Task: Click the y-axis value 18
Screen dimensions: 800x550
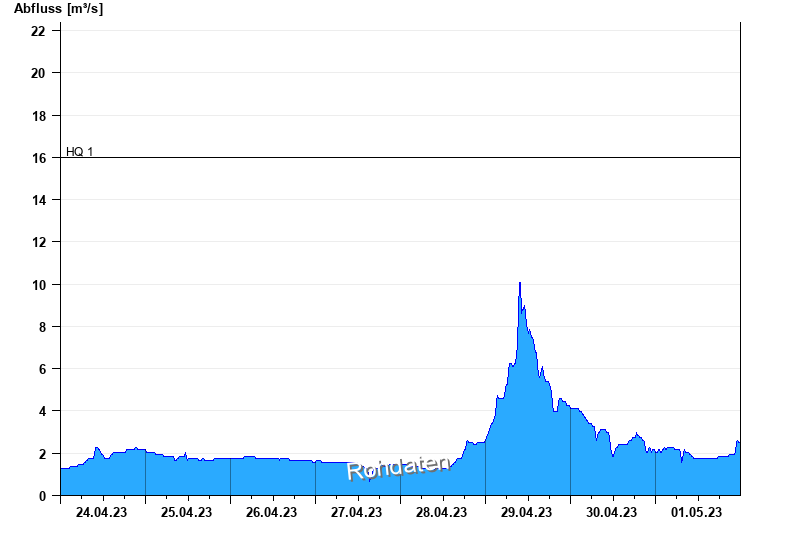Action: pos(38,116)
